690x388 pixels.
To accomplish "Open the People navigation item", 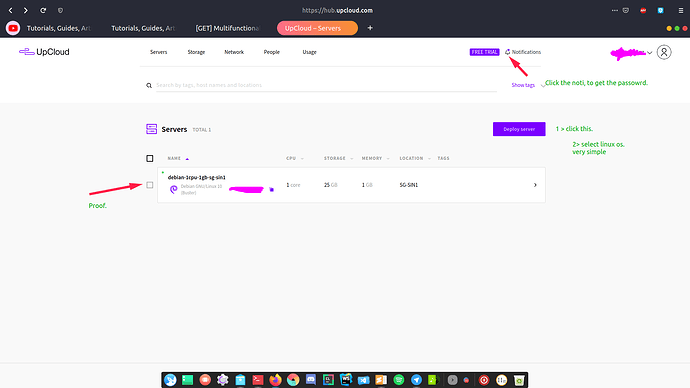I will [x=272, y=52].
